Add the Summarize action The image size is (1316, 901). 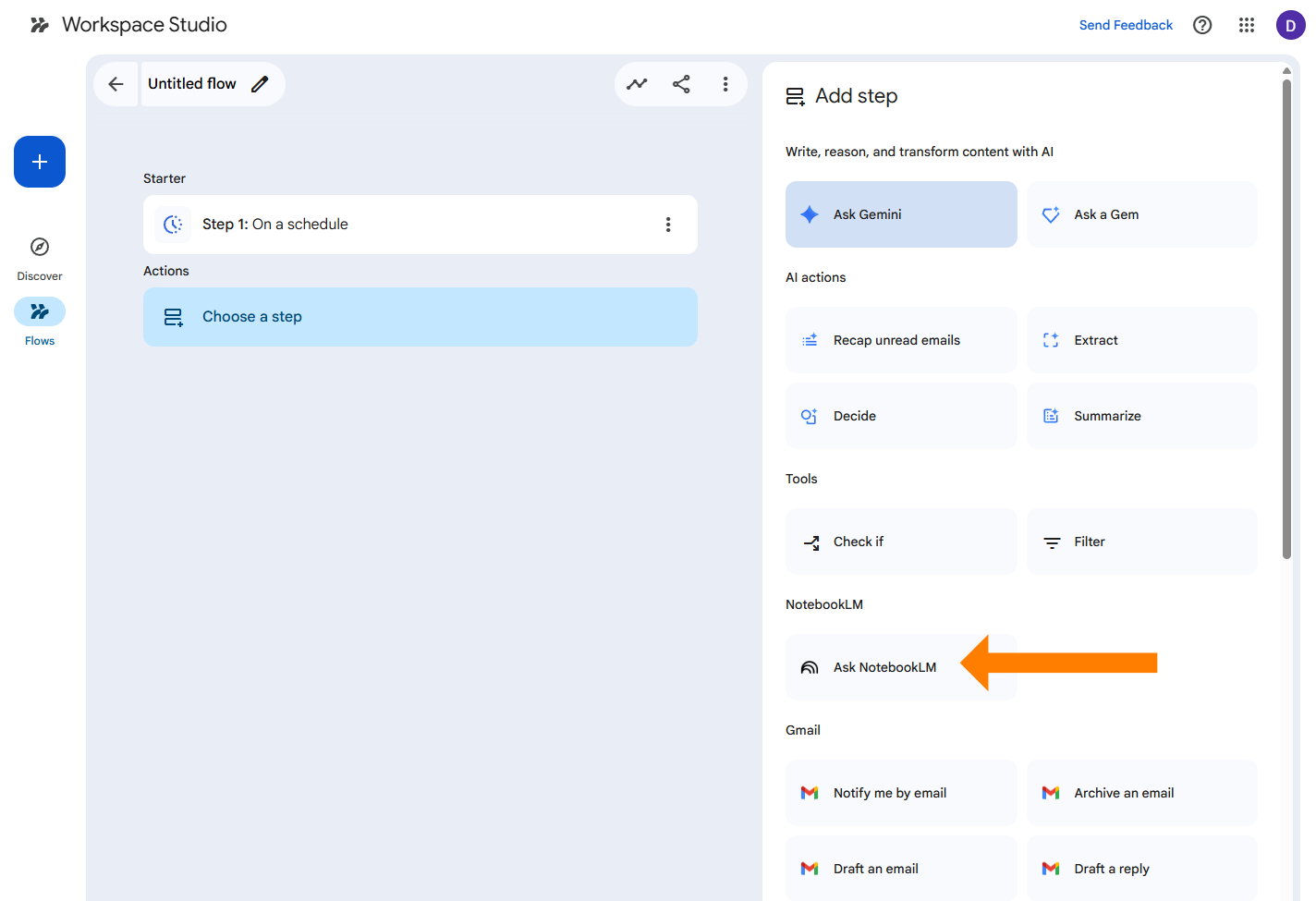[1142, 416]
